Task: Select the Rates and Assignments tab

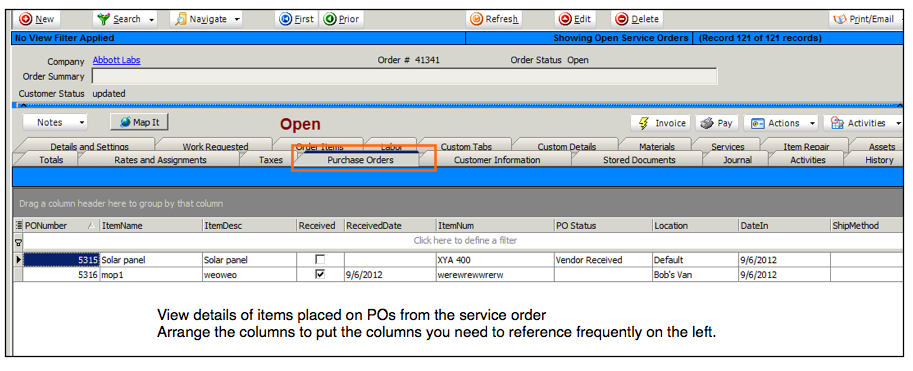Action: tap(160, 160)
